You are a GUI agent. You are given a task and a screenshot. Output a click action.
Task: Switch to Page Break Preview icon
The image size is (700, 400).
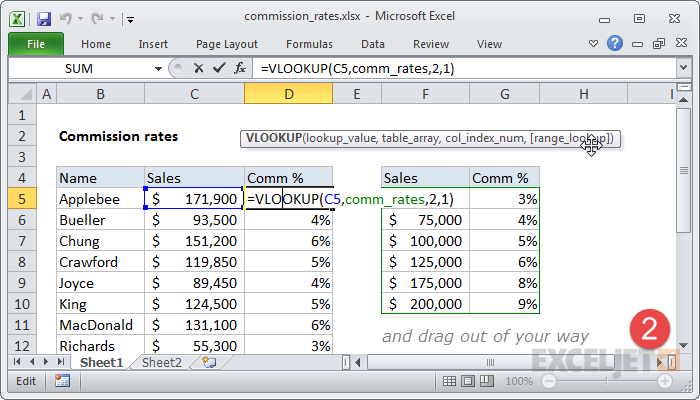[x=487, y=381]
